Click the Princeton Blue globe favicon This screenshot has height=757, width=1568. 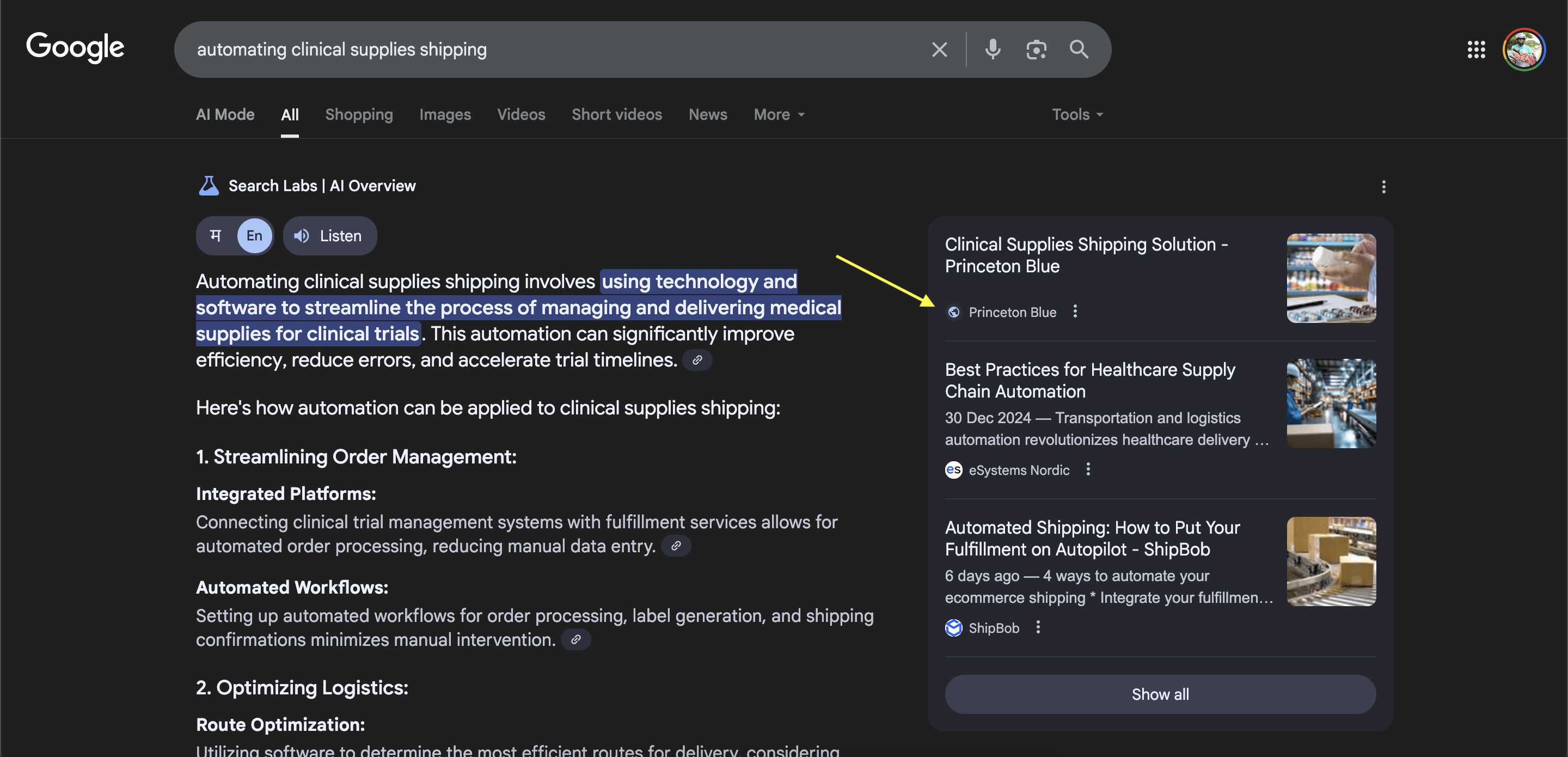pos(954,313)
